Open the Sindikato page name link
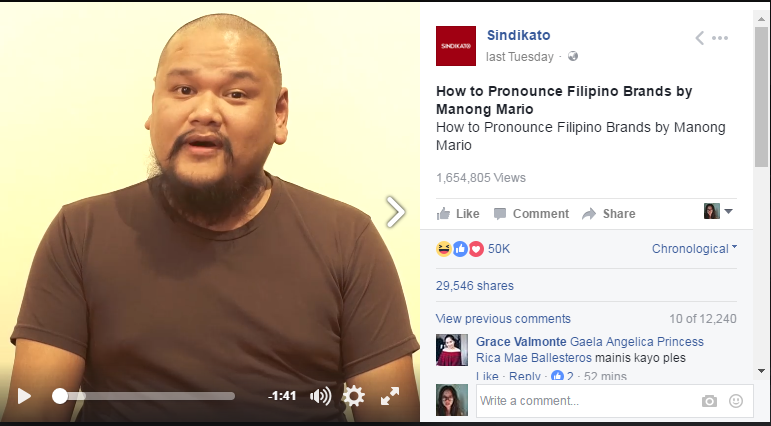 [x=519, y=35]
